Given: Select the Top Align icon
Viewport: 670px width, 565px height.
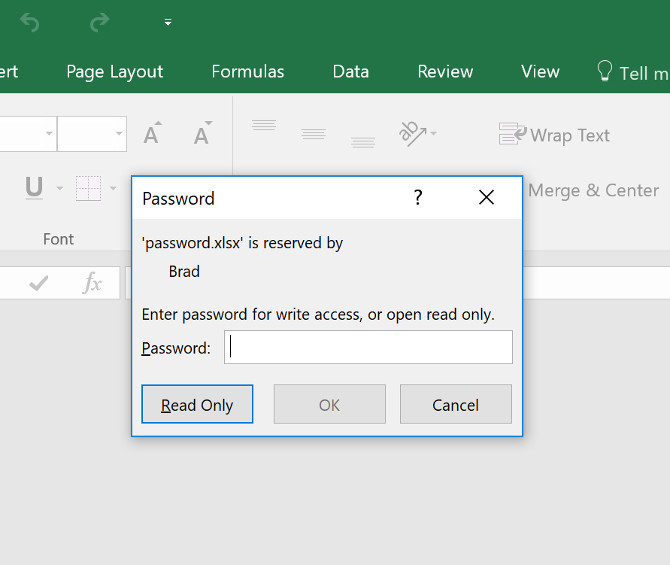Looking at the screenshot, I should pyautogui.click(x=264, y=127).
